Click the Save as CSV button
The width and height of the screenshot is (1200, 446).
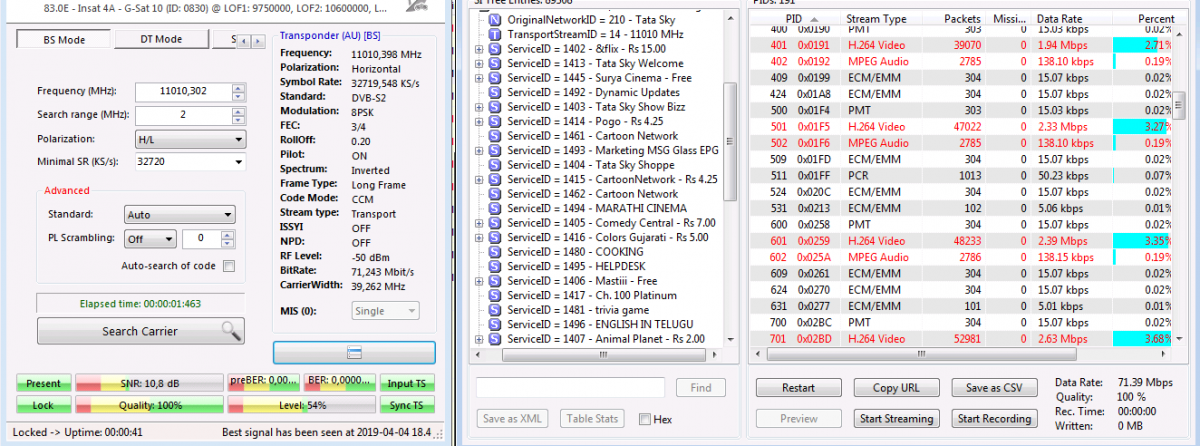[x=995, y=388]
